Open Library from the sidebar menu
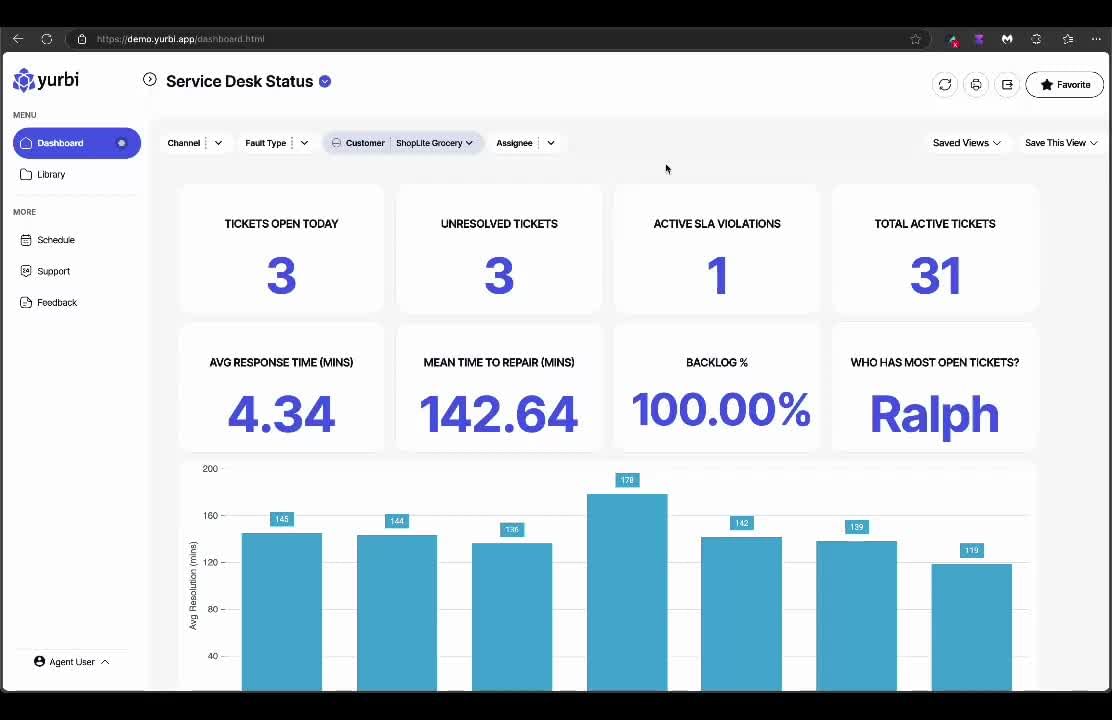This screenshot has width=1112, height=720. [x=51, y=175]
